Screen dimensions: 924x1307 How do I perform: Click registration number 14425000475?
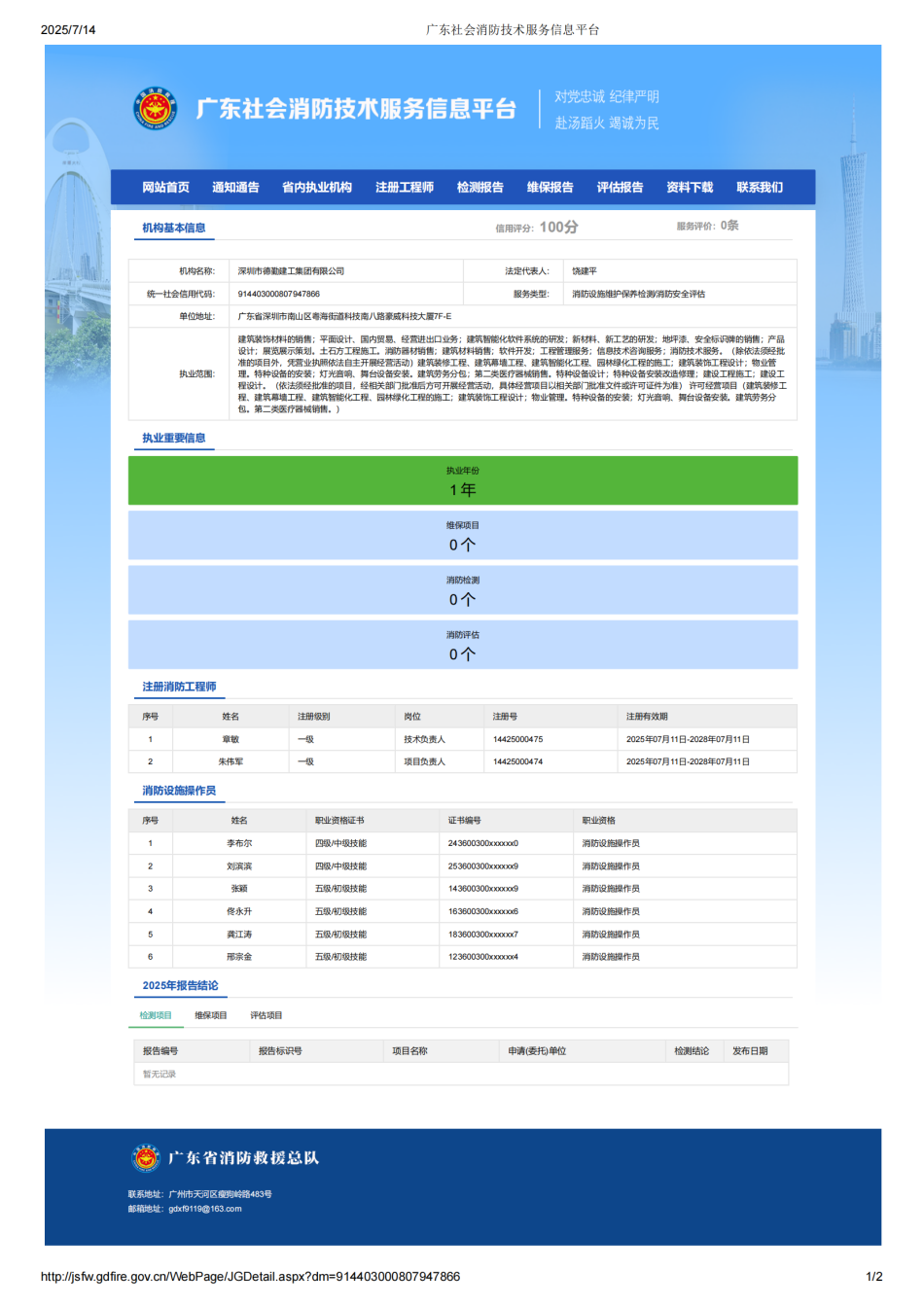pos(518,739)
